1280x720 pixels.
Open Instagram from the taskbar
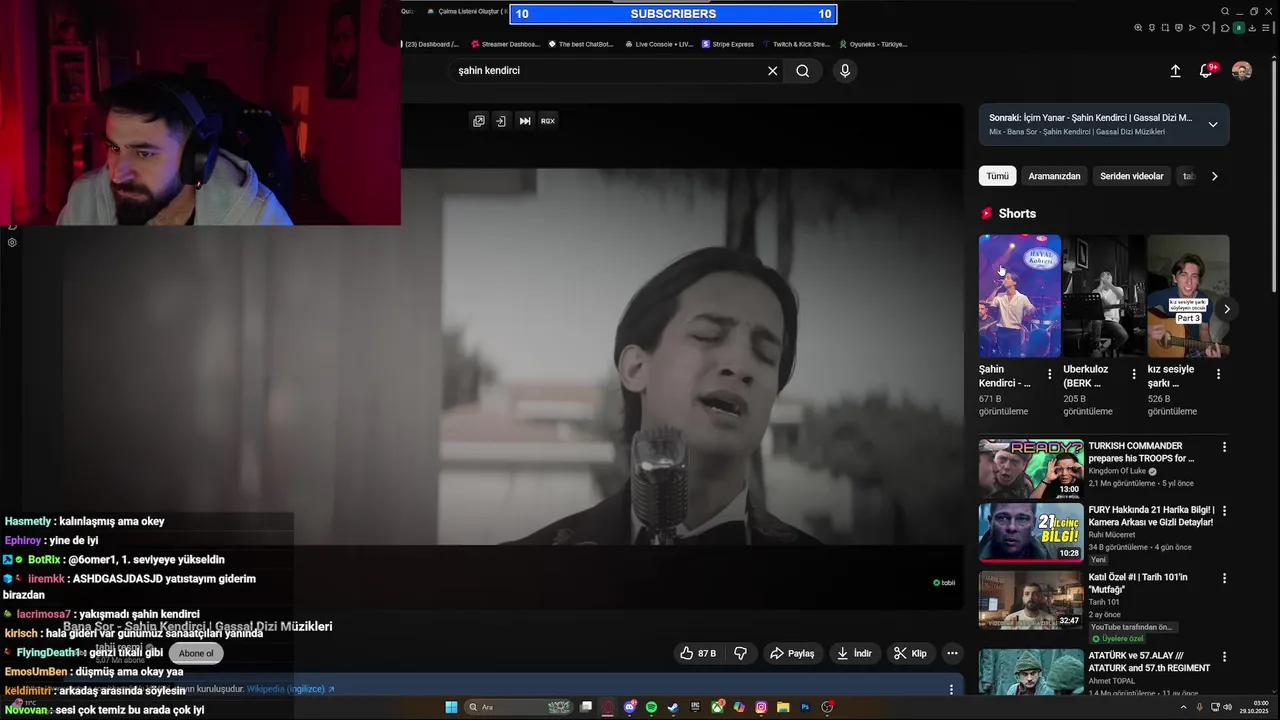(761, 707)
